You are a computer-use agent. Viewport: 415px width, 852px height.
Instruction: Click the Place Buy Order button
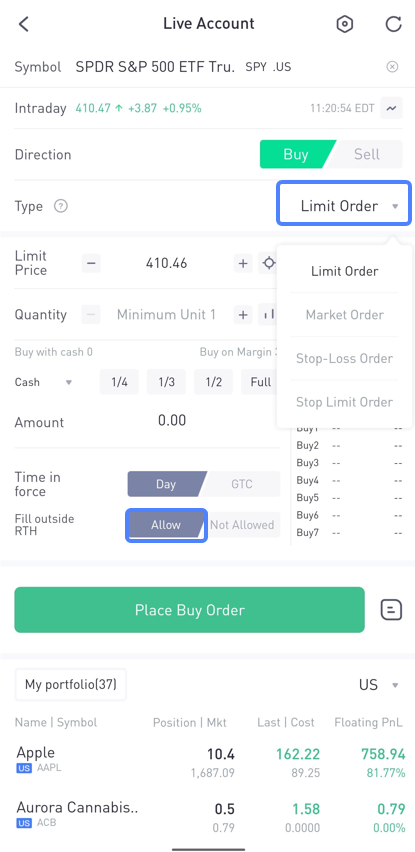point(190,610)
